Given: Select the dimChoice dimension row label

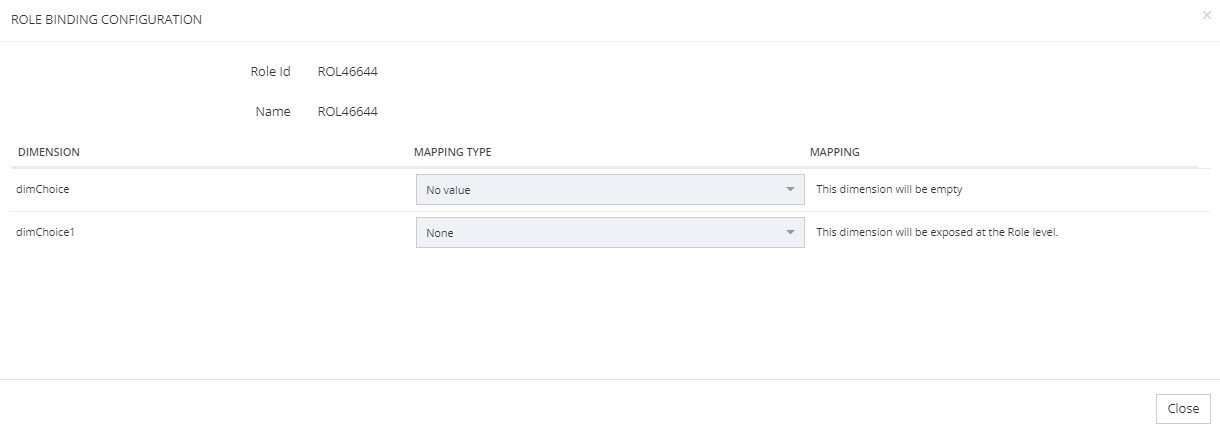Looking at the screenshot, I should click(43, 188).
